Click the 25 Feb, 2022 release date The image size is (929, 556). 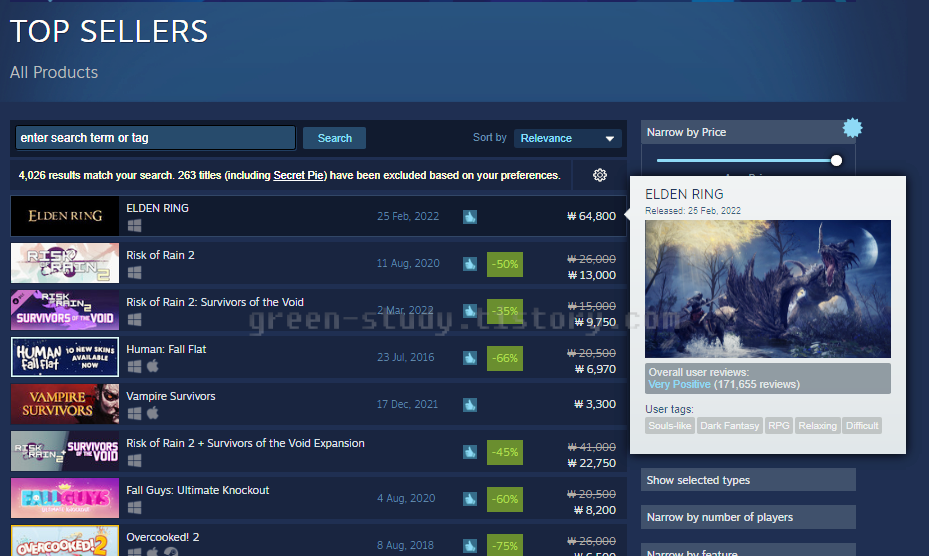pos(408,216)
